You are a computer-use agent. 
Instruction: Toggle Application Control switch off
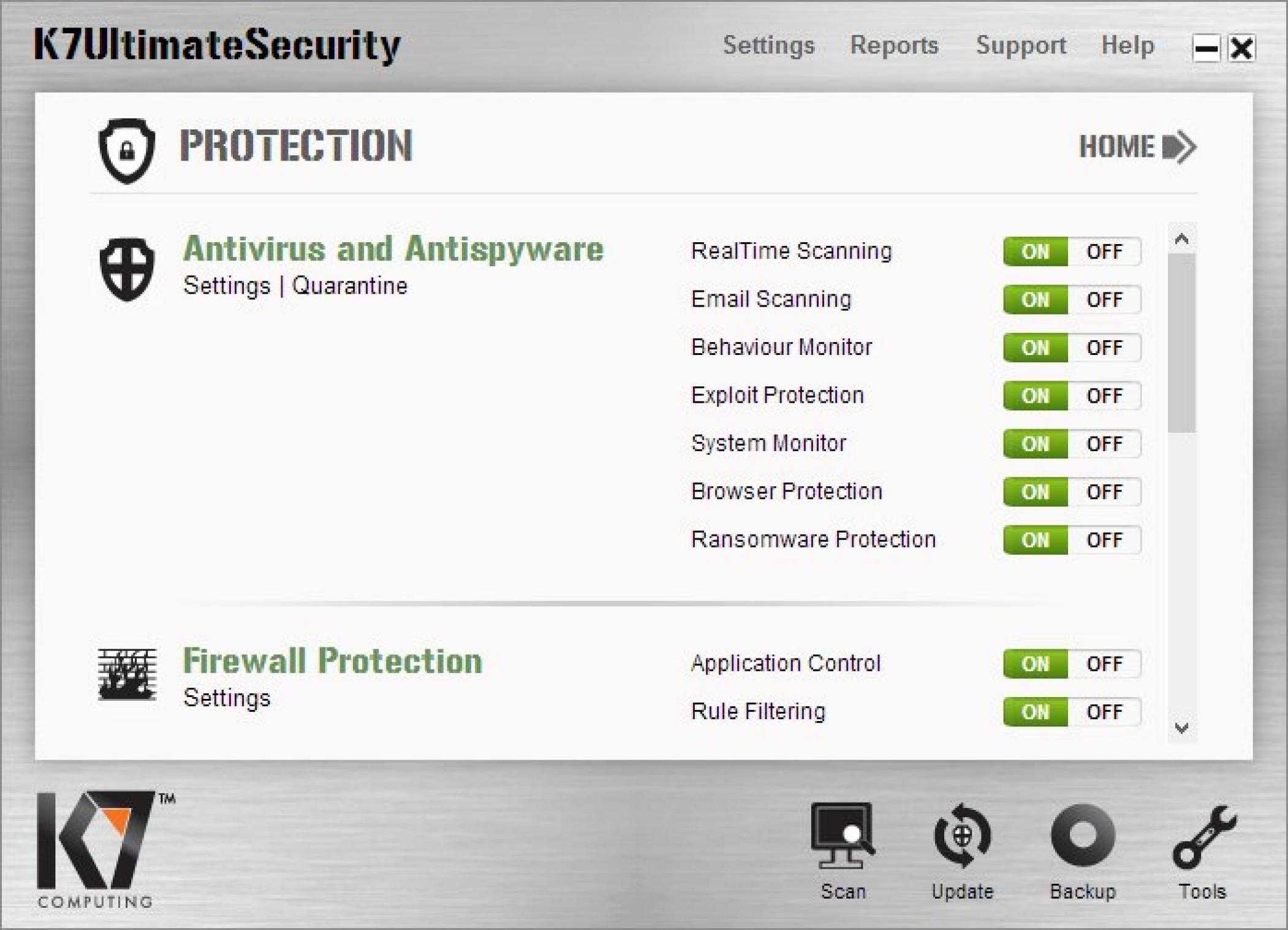tap(1104, 664)
